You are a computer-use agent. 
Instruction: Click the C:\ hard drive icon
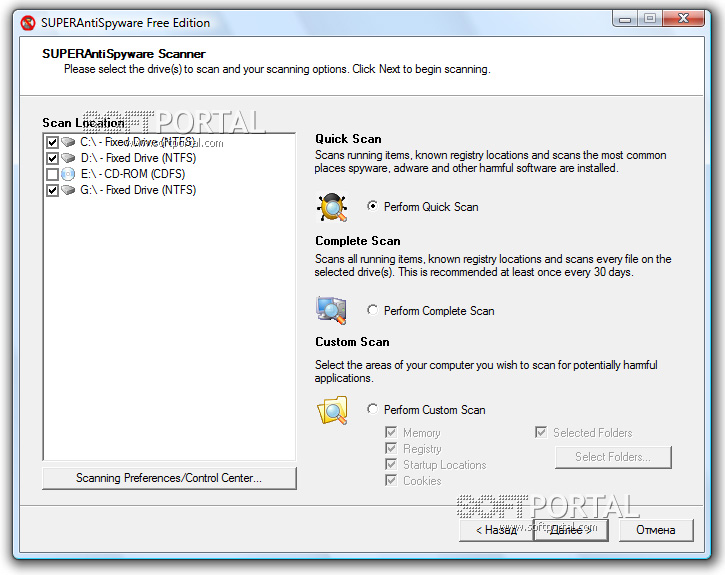[68, 142]
